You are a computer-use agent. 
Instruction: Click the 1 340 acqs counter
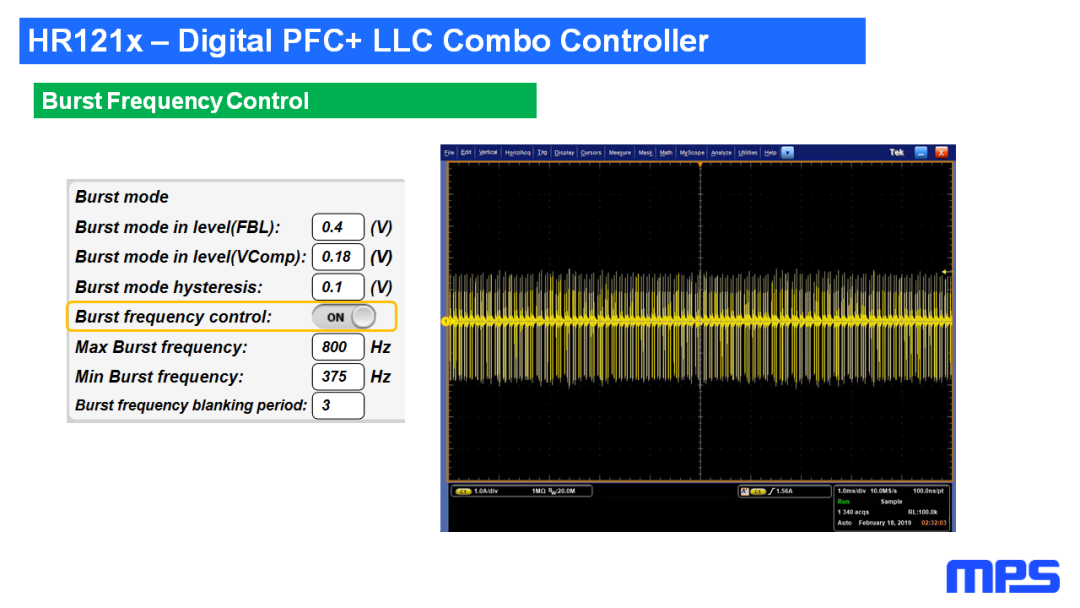click(853, 512)
